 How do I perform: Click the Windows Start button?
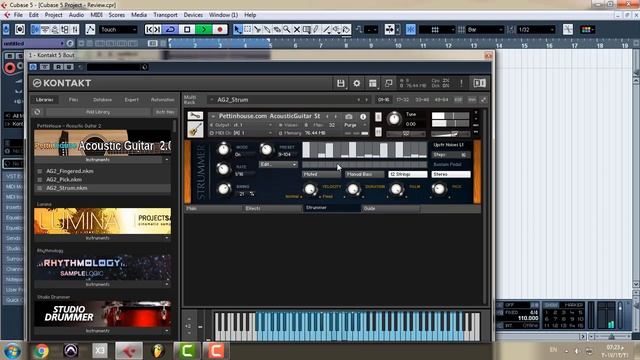tap(12, 351)
